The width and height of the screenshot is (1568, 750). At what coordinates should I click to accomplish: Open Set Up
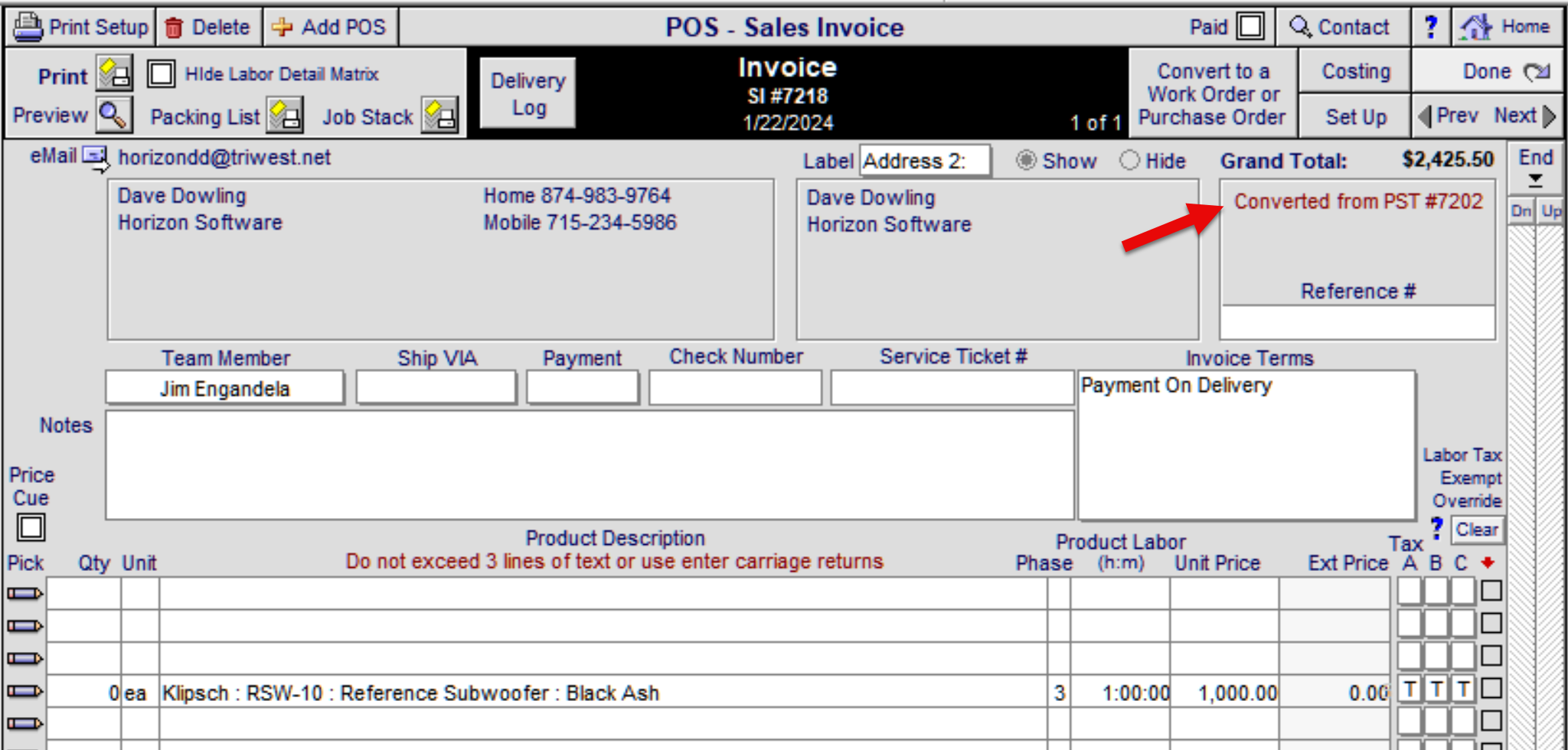point(1355,116)
